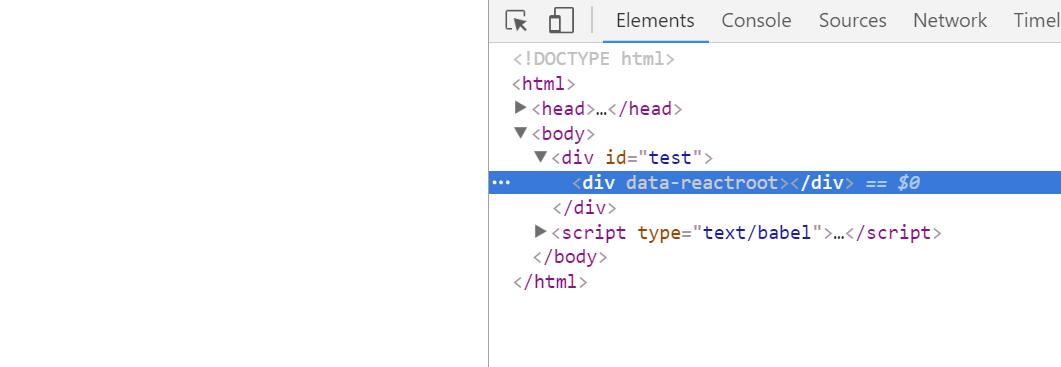Switch to the Console tab
Screen dimensions: 1061x367
(756, 21)
